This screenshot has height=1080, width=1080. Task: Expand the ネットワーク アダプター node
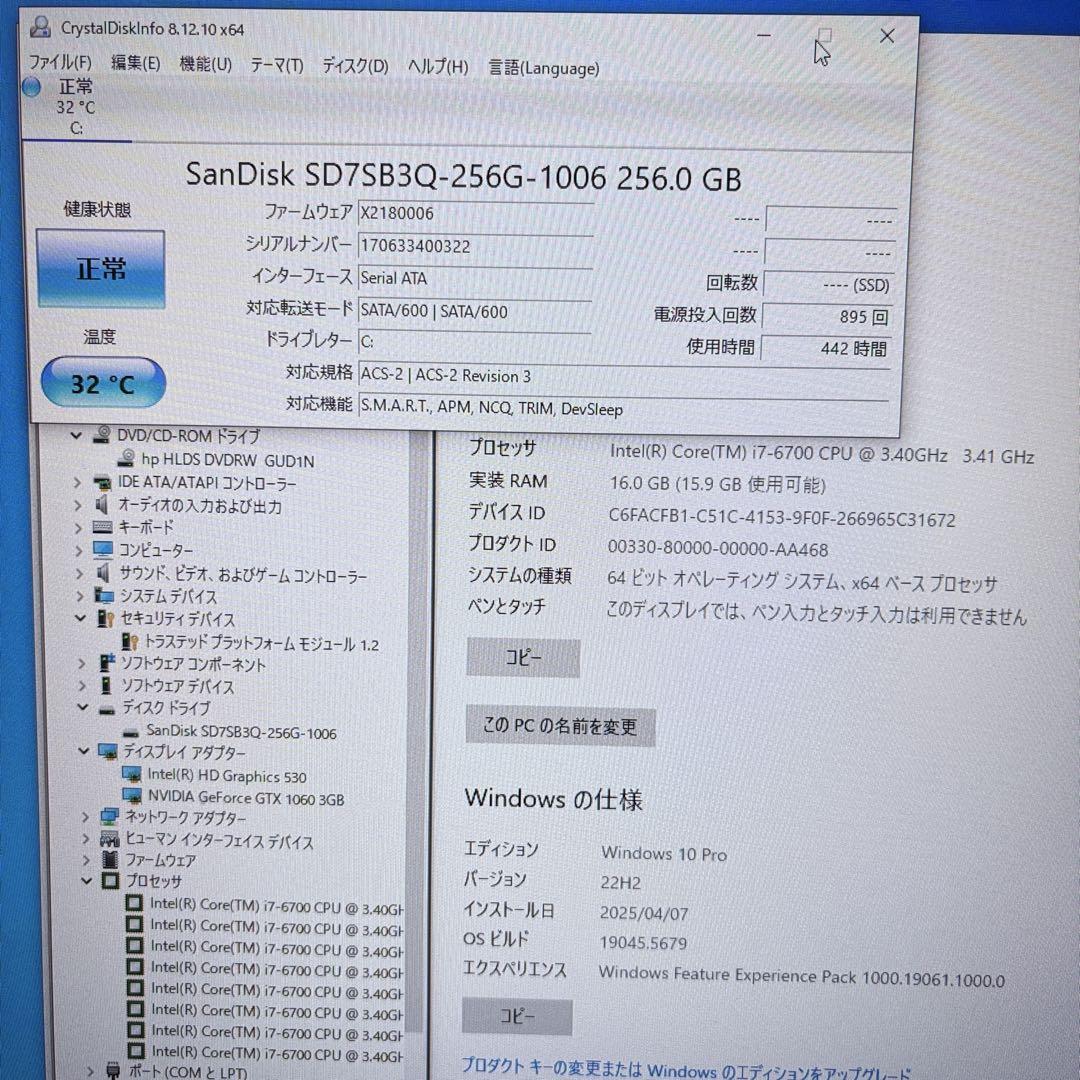[85, 818]
